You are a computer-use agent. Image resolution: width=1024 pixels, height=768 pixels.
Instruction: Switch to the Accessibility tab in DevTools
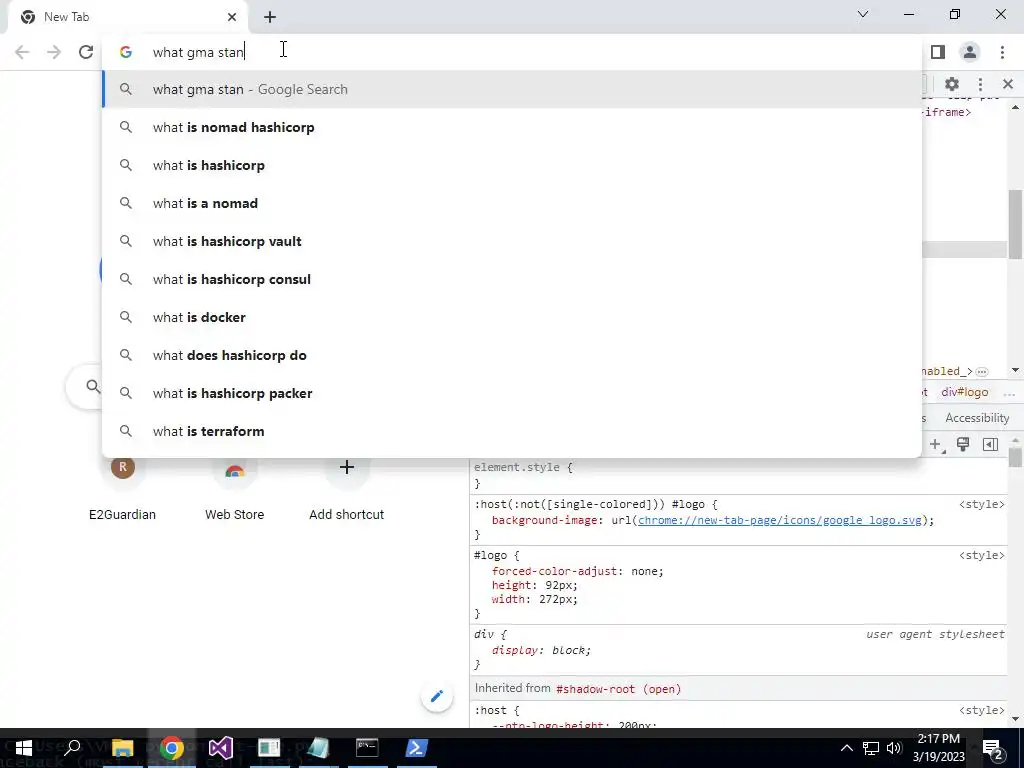977,418
